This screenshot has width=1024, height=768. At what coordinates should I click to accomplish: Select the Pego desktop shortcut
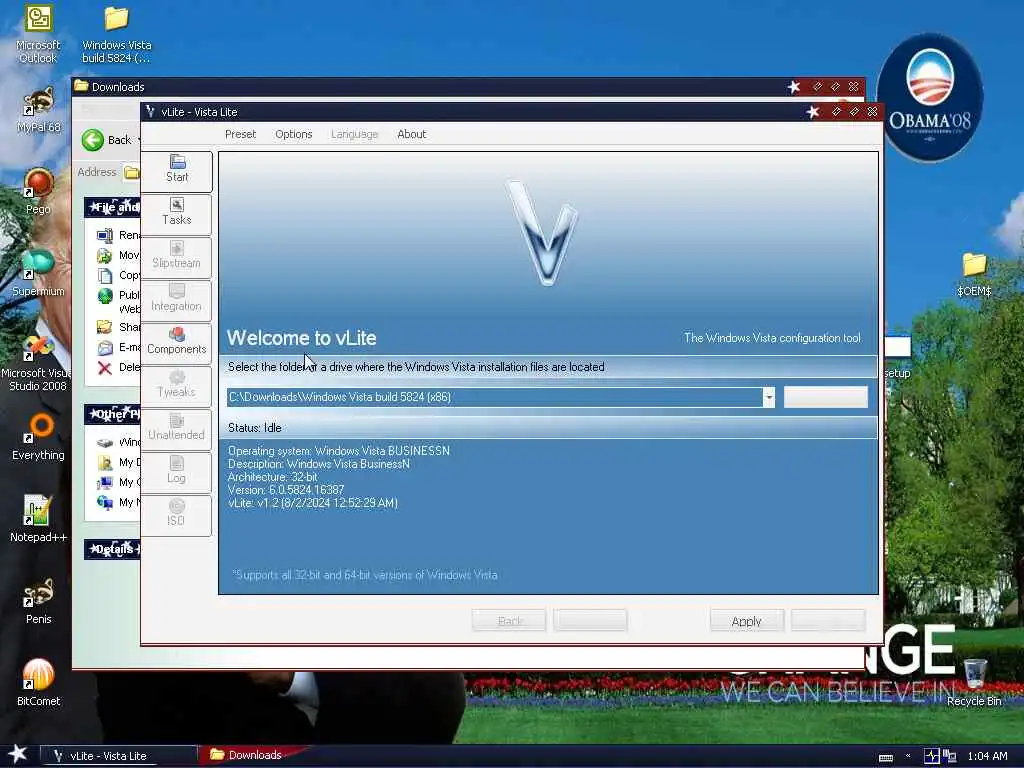coord(38,191)
